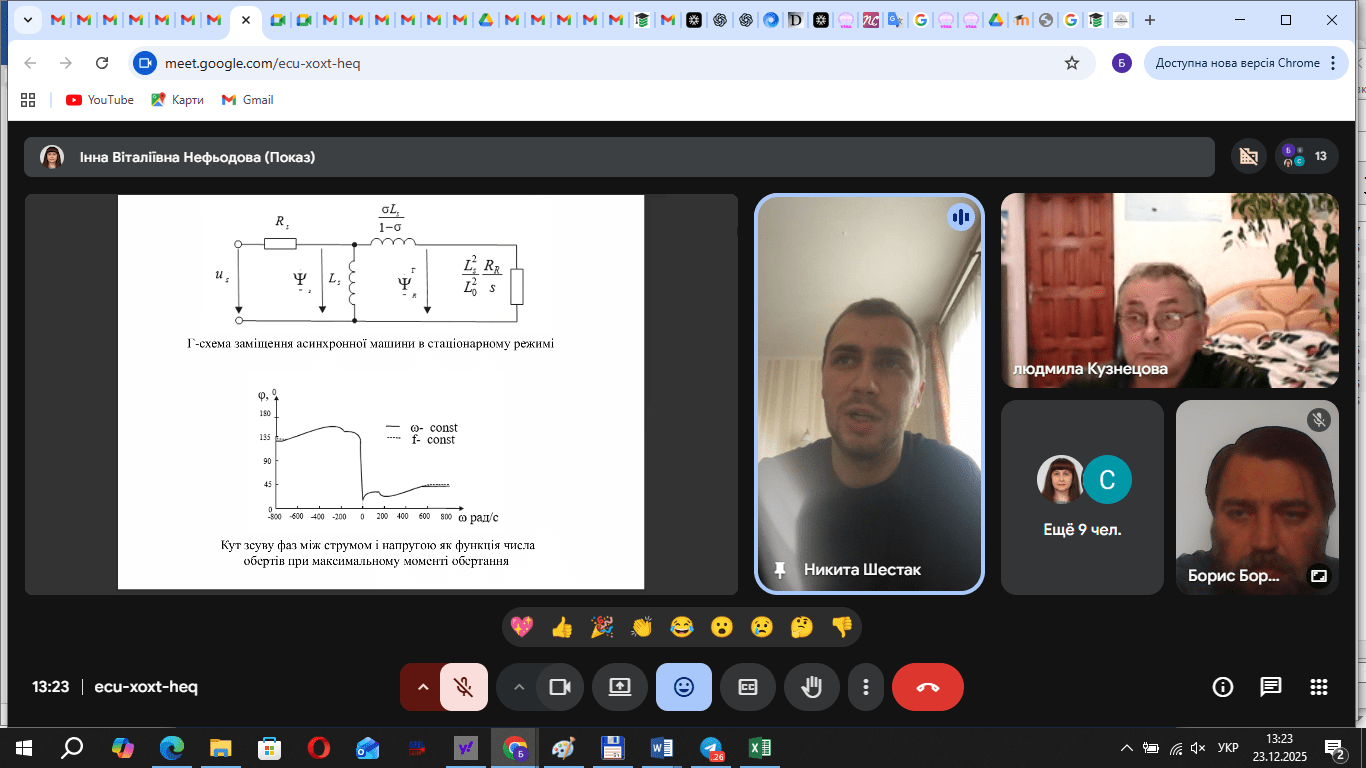Expand video settings chevron next to camera
1366x768 pixels.
click(x=518, y=687)
